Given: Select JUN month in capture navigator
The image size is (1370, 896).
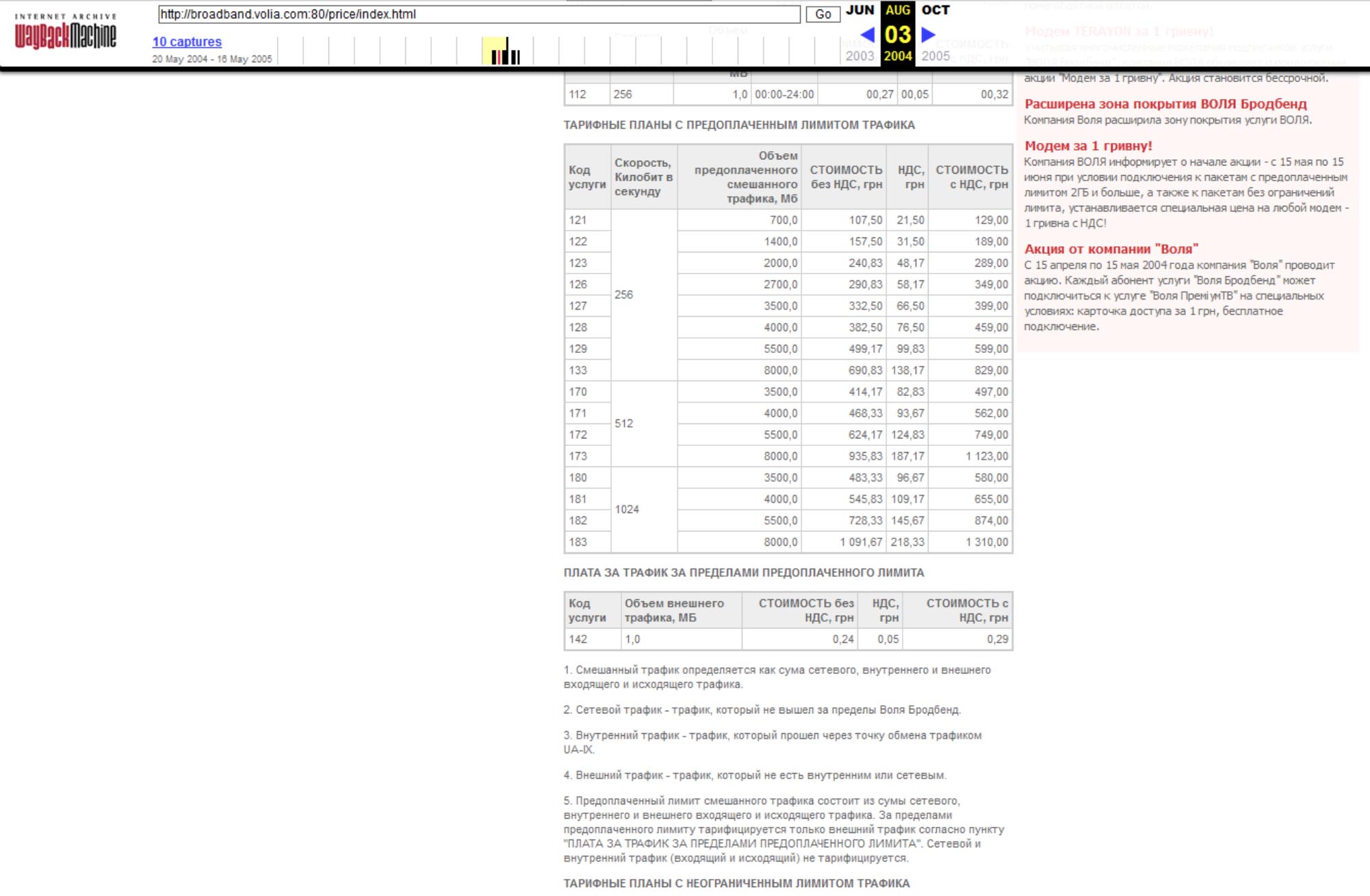Looking at the screenshot, I should coord(860,10).
